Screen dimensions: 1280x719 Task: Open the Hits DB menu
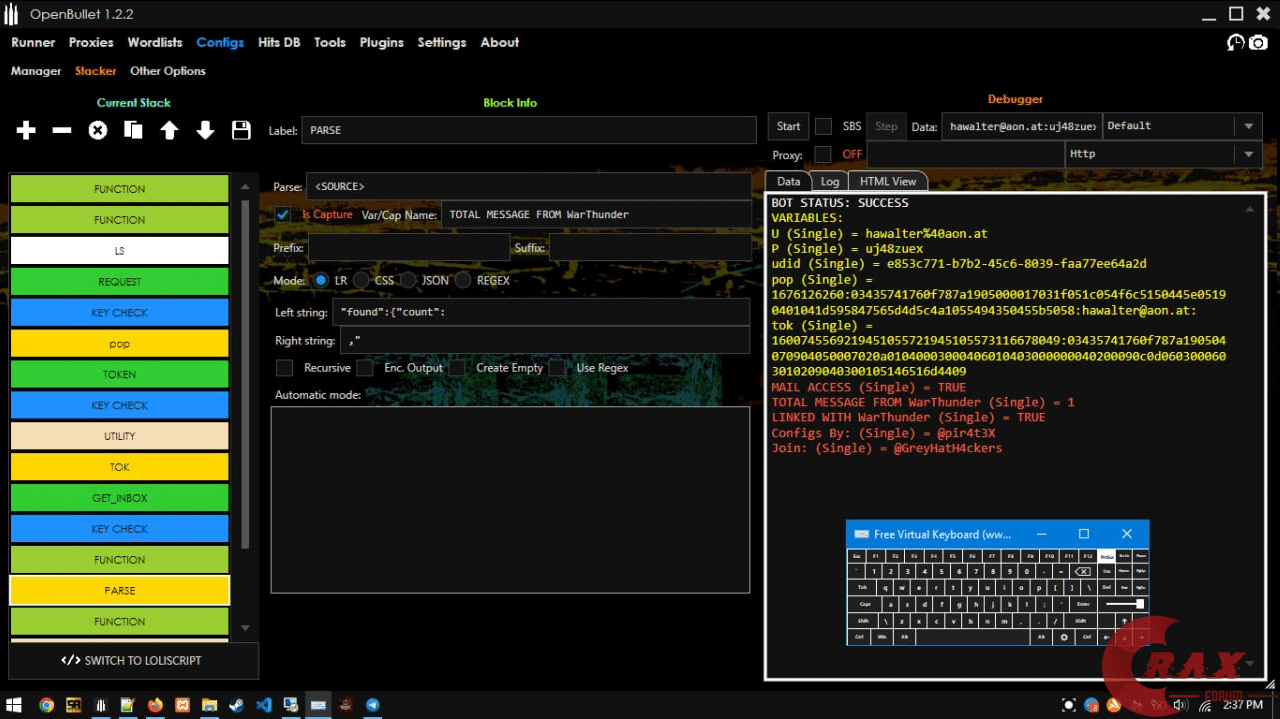pyautogui.click(x=279, y=42)
